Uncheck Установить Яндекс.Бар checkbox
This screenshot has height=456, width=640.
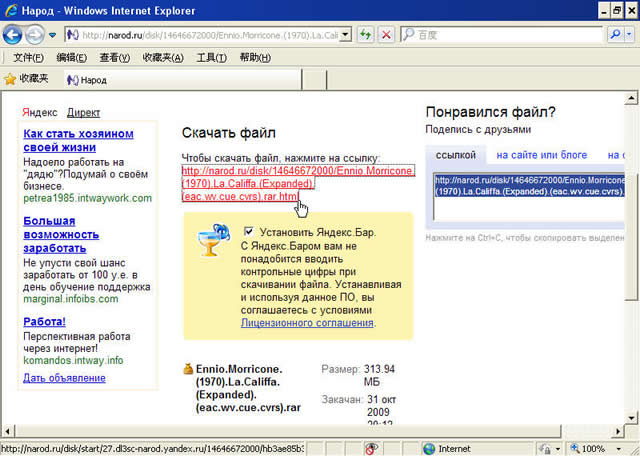pyautogui.click(x=248, y=231)
